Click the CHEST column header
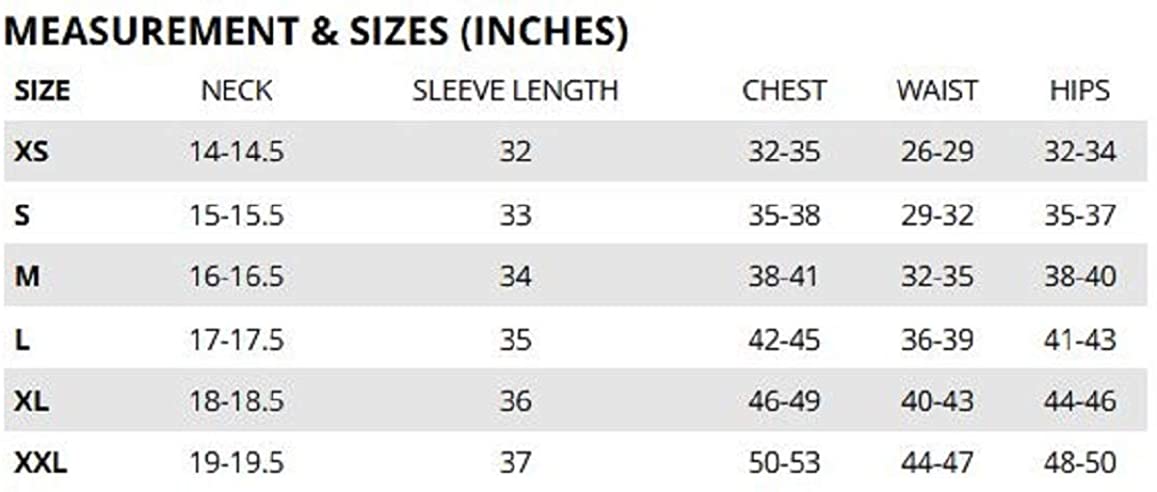Image resolution: width=1157 pixels, height=492 pixels. (784, 91)
